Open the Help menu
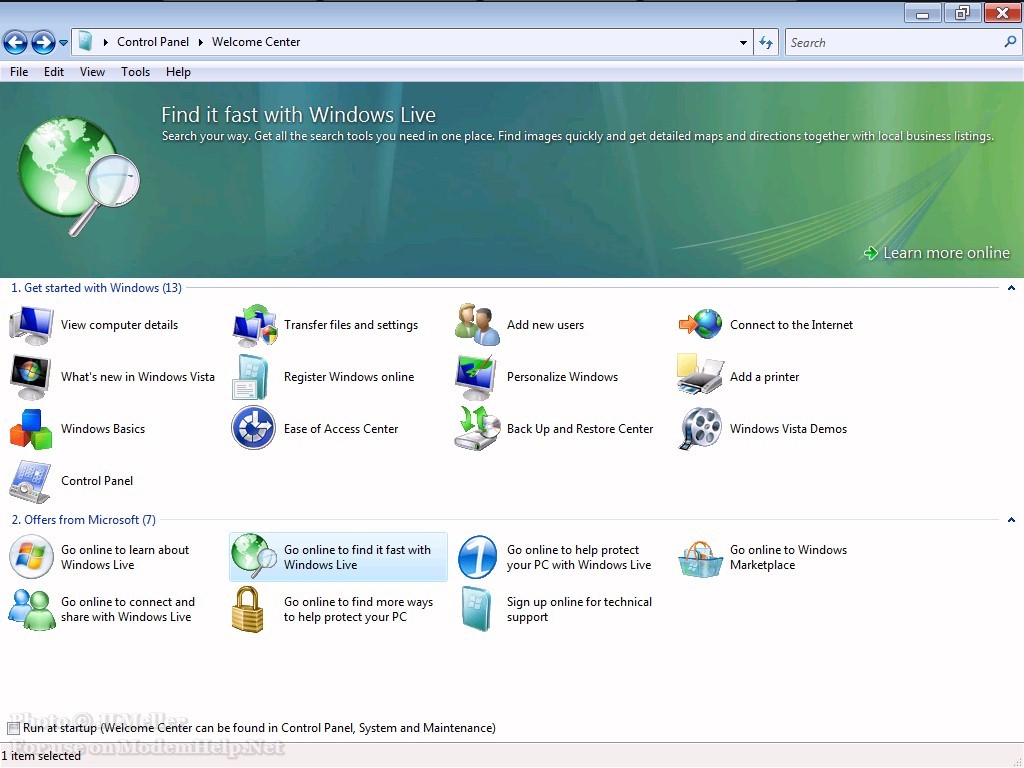The image size is (1024, 768). (x=178, y=72)
